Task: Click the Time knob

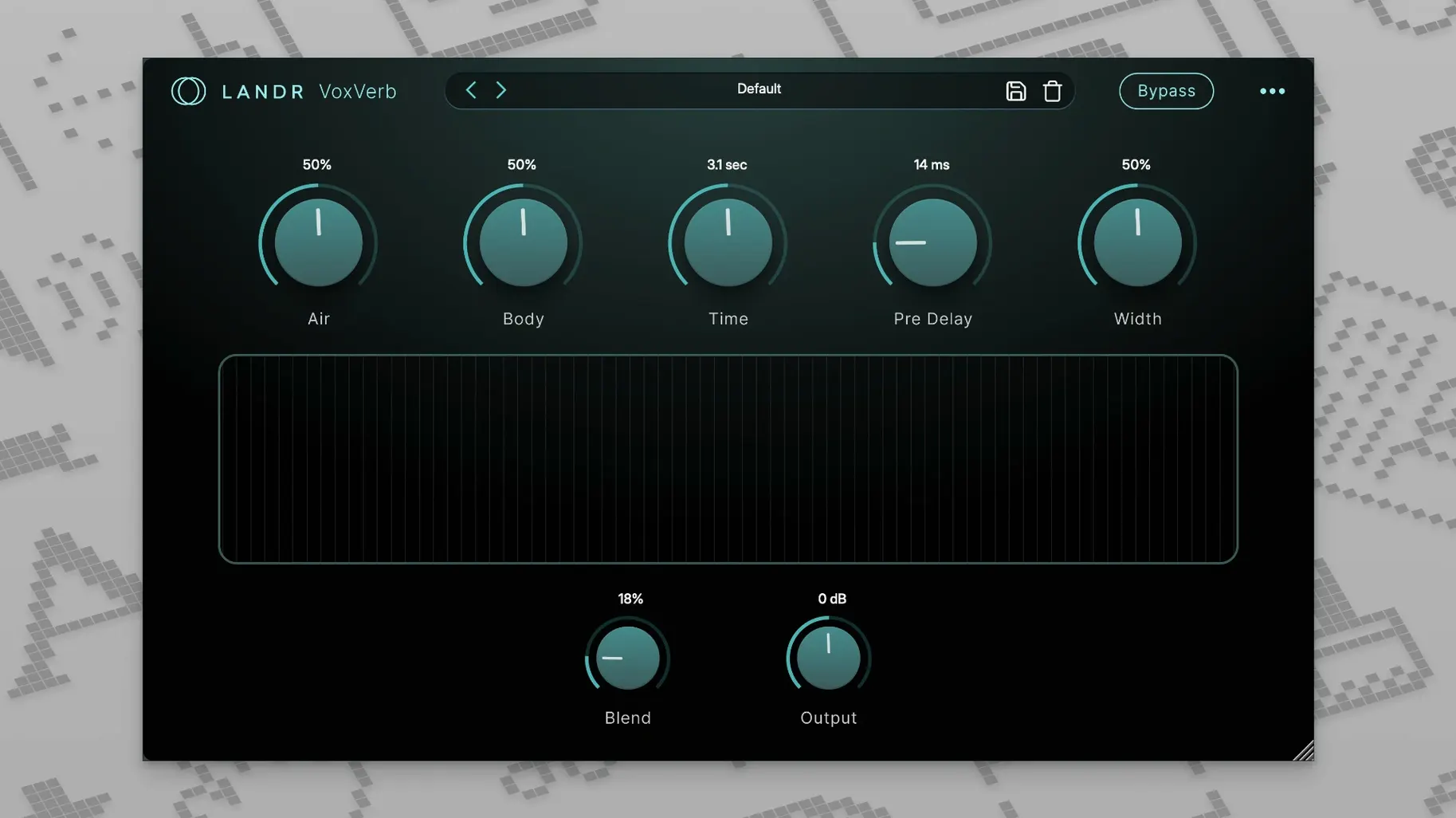Action: pyautogui.click(x=728, y=242)
